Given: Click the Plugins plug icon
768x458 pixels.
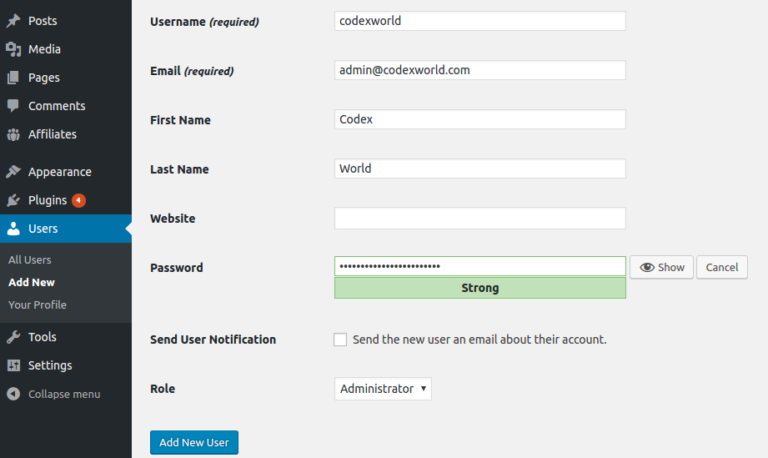Looking at the screenshot, I should 13,200.
